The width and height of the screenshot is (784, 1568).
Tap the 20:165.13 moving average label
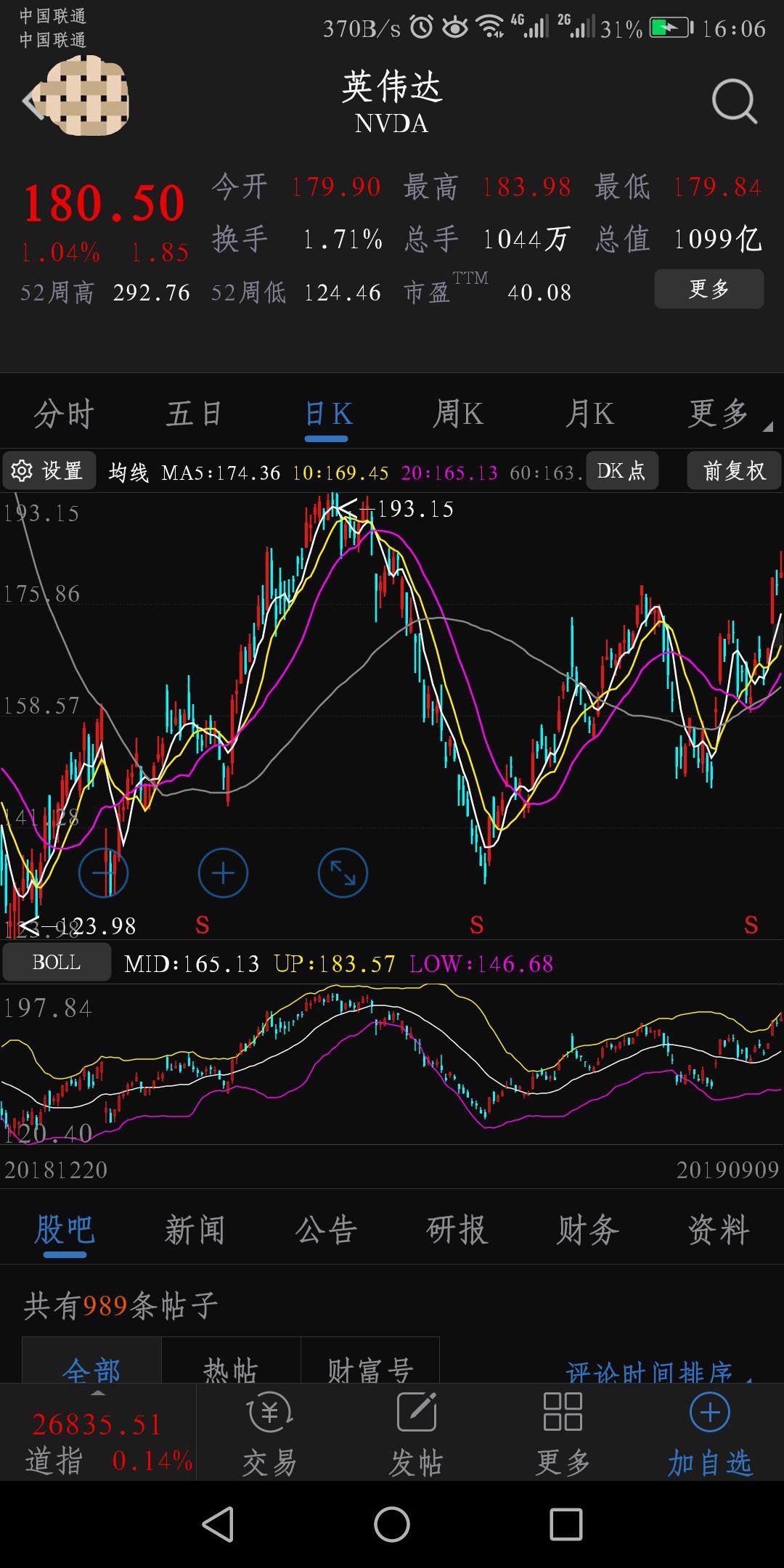pyautogui.click(x=449, y=473)
